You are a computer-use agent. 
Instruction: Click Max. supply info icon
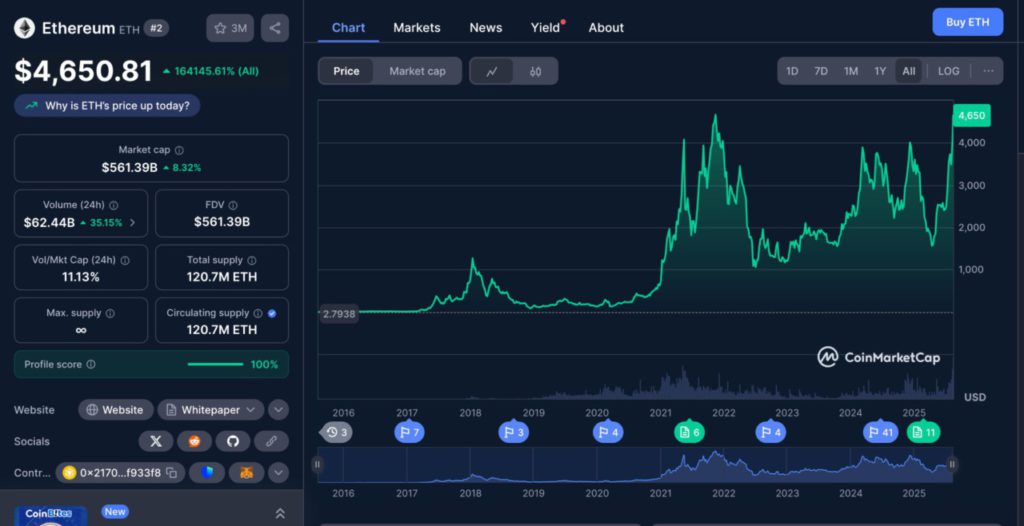[x=110, y=313]
